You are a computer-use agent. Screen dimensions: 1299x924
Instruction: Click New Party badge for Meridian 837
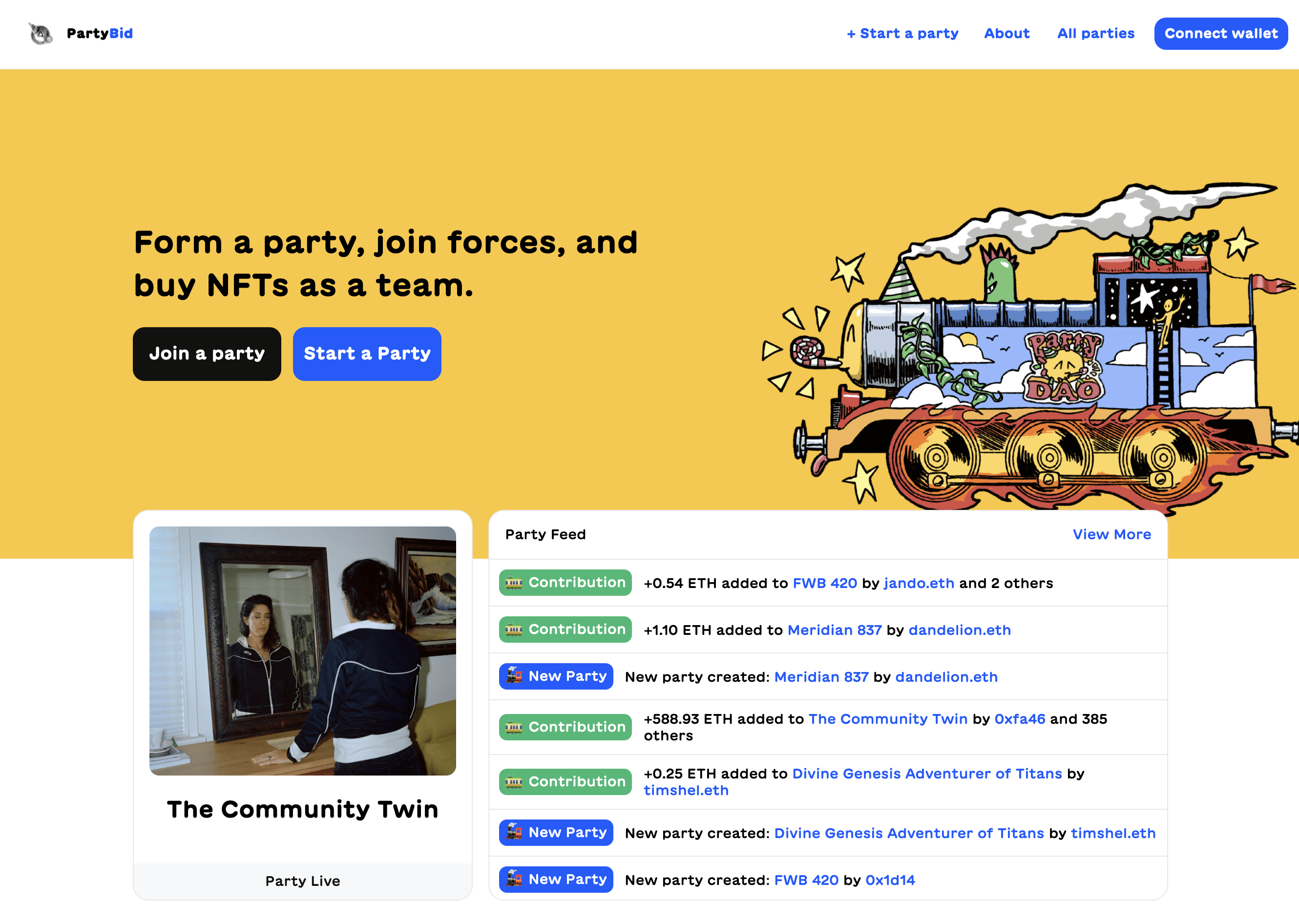point(556,676)
